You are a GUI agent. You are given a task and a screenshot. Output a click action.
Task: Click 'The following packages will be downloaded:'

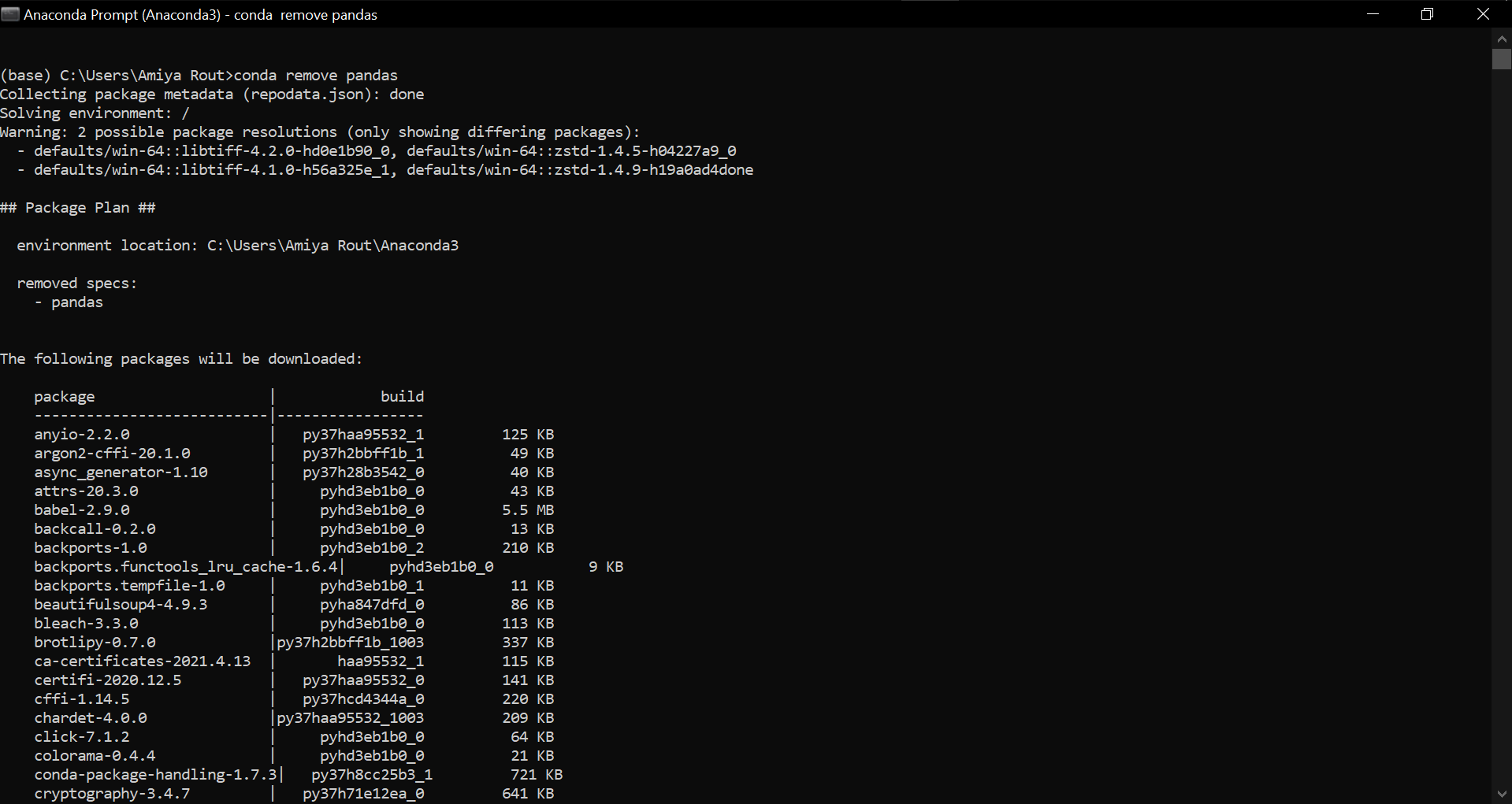(181, 359)
